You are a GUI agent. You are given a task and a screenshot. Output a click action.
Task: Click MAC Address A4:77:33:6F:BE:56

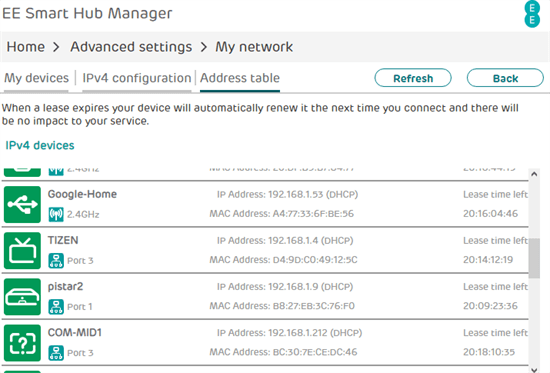(282, 214)
